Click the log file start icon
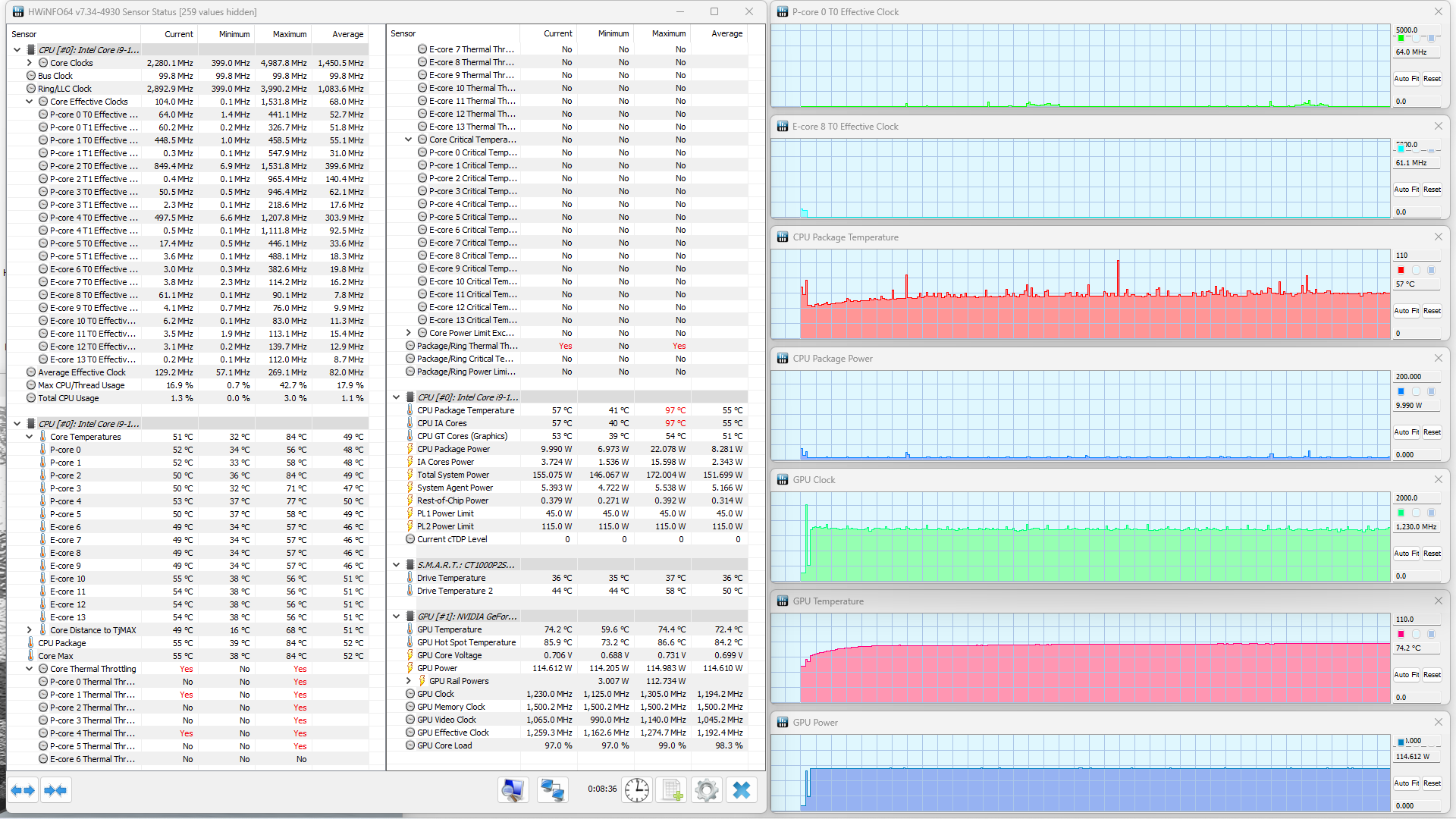 click(x=672, y=790)
